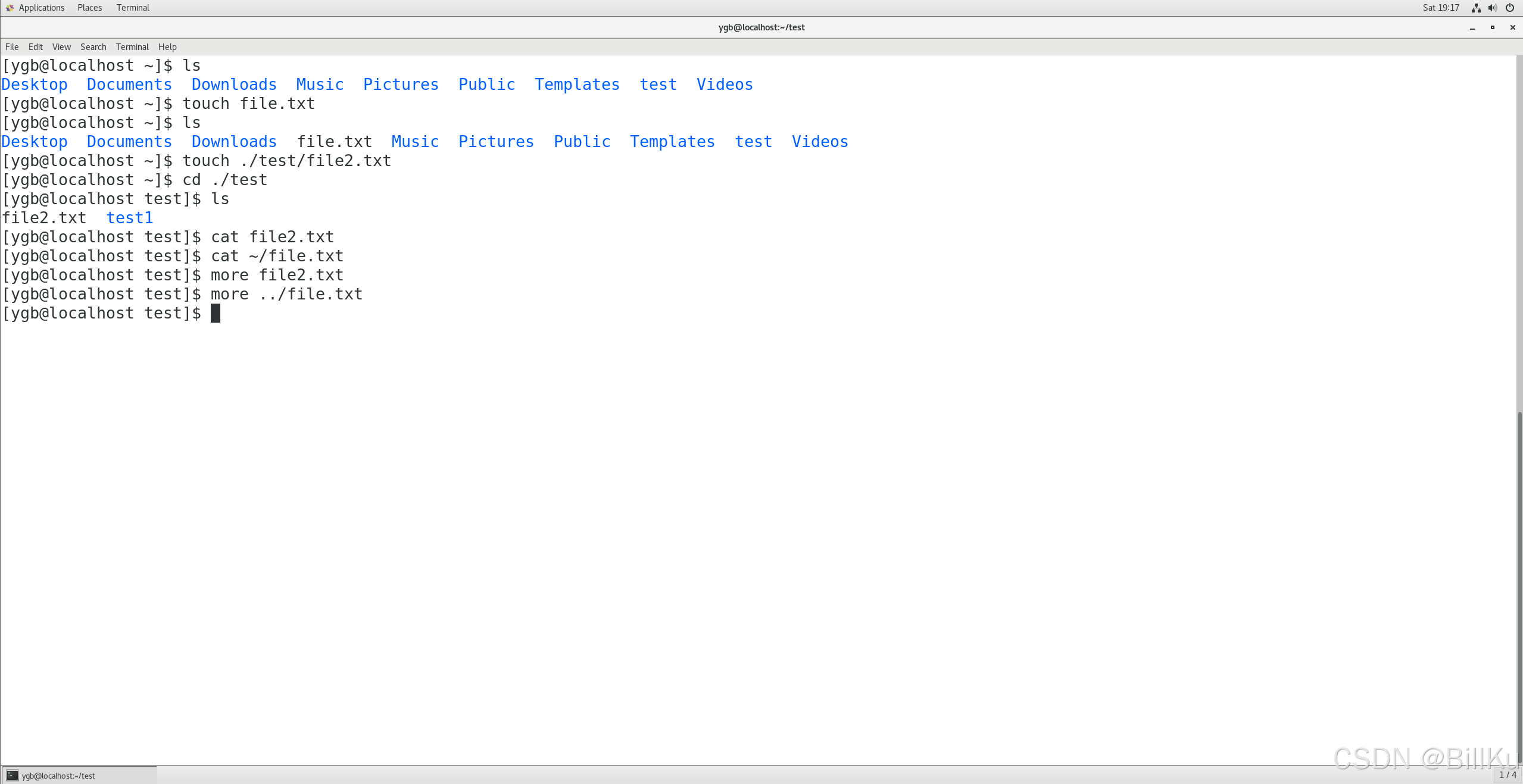Open the Applications menu in top bar

[41, 8]
